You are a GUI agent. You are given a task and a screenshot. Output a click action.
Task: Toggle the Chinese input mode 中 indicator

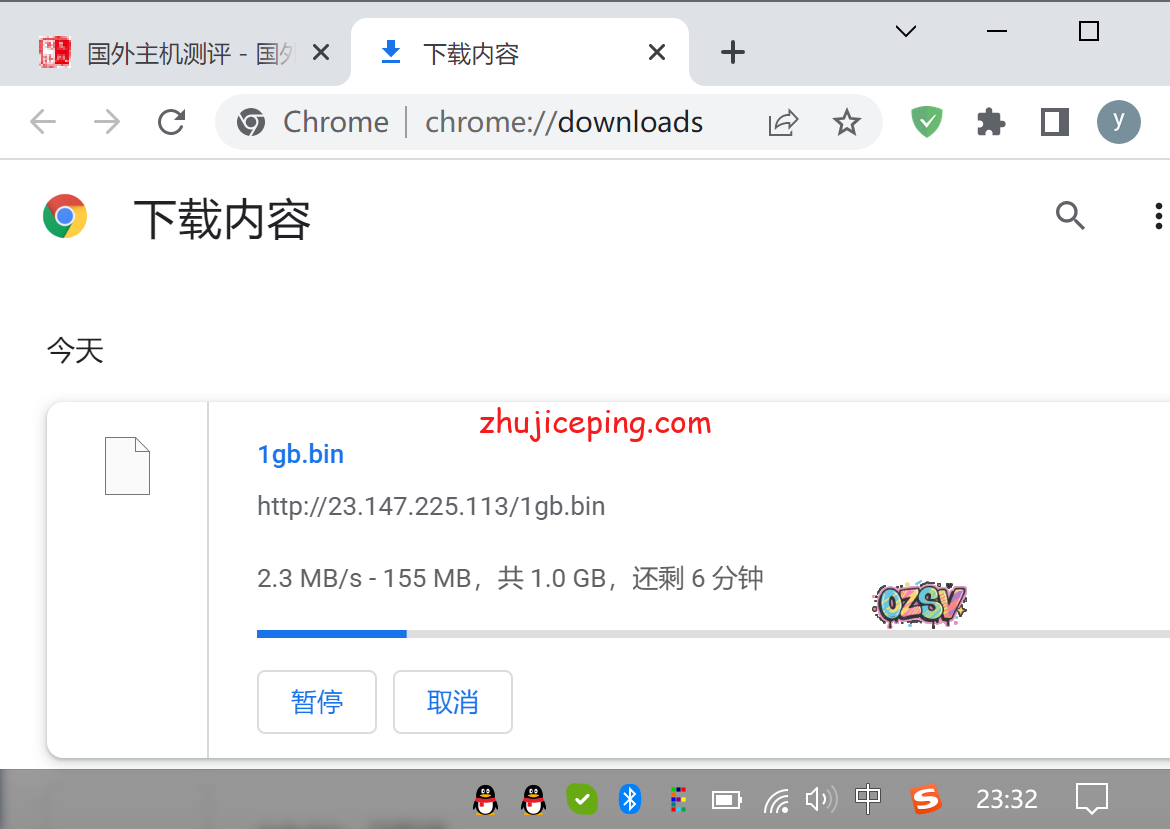(x=868, y=798)
